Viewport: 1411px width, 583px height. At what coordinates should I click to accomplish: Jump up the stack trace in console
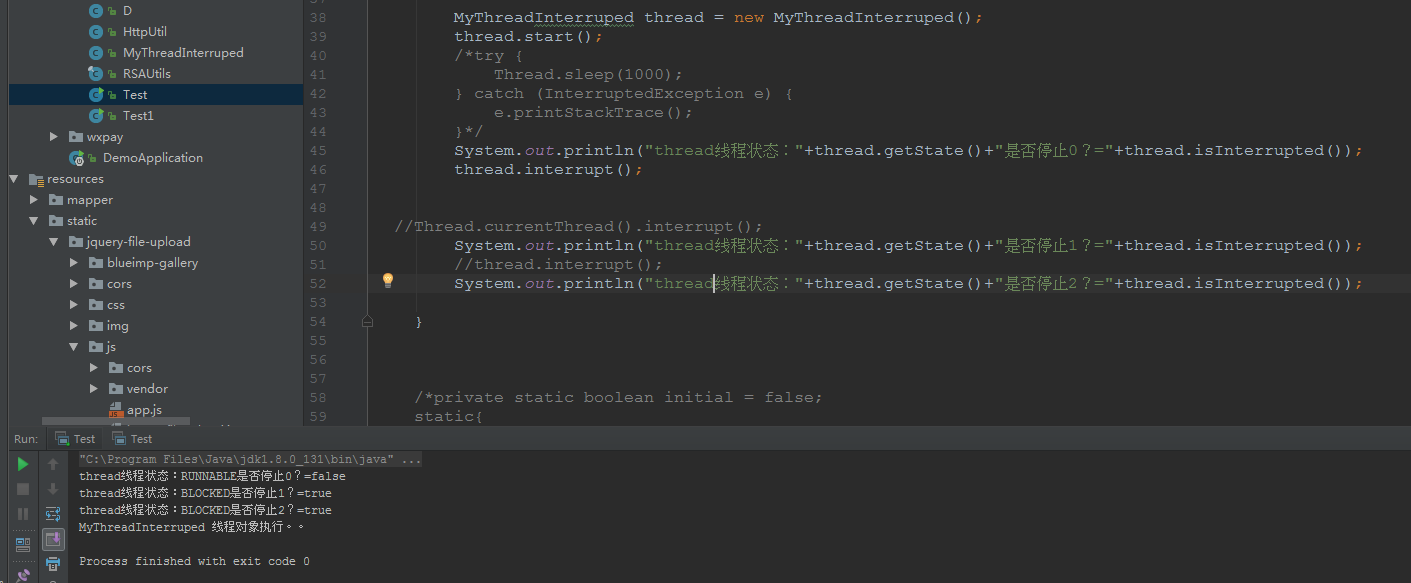[x=53, y=463]
